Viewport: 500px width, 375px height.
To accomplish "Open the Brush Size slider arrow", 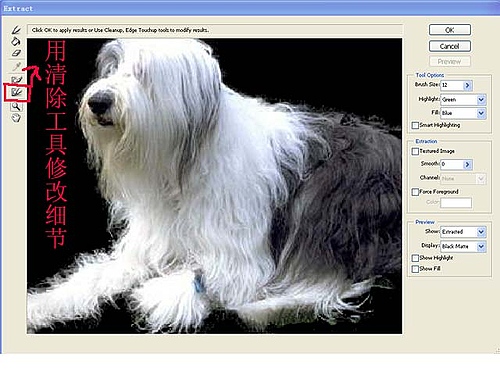I will click(467, 85).
